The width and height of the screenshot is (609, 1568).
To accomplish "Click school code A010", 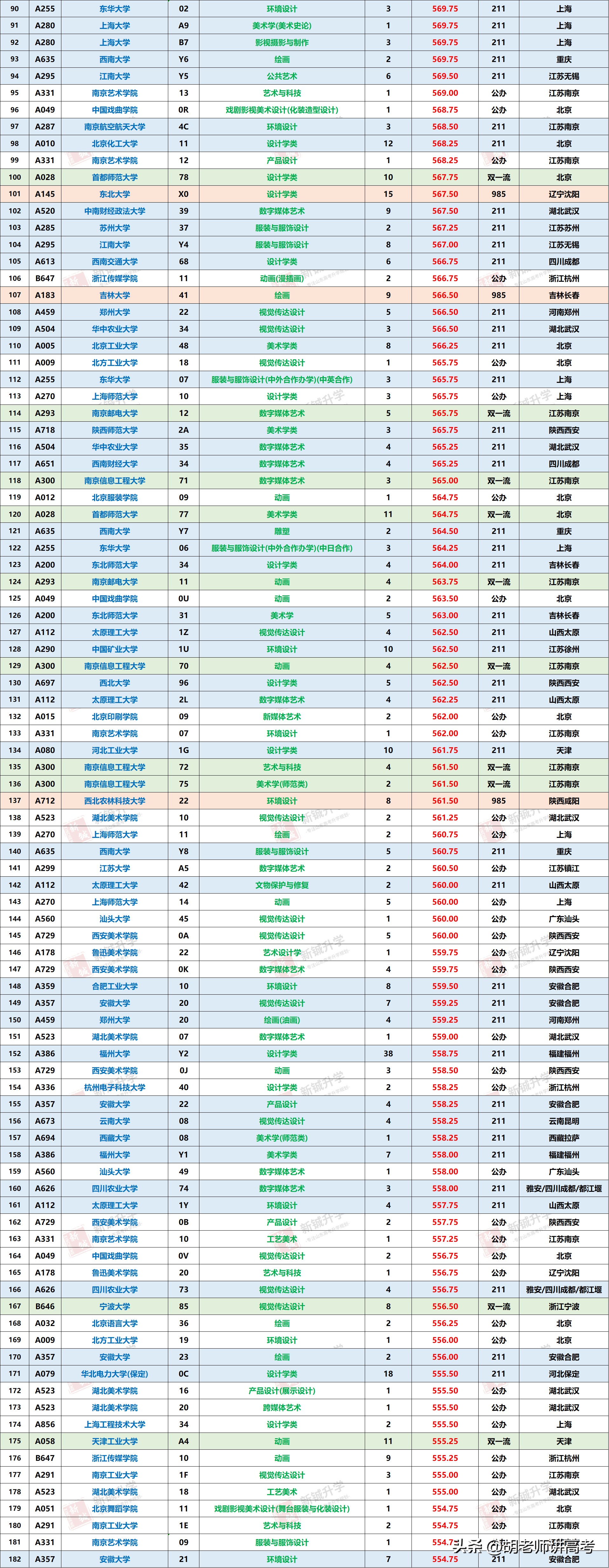I will click(45, 144).
